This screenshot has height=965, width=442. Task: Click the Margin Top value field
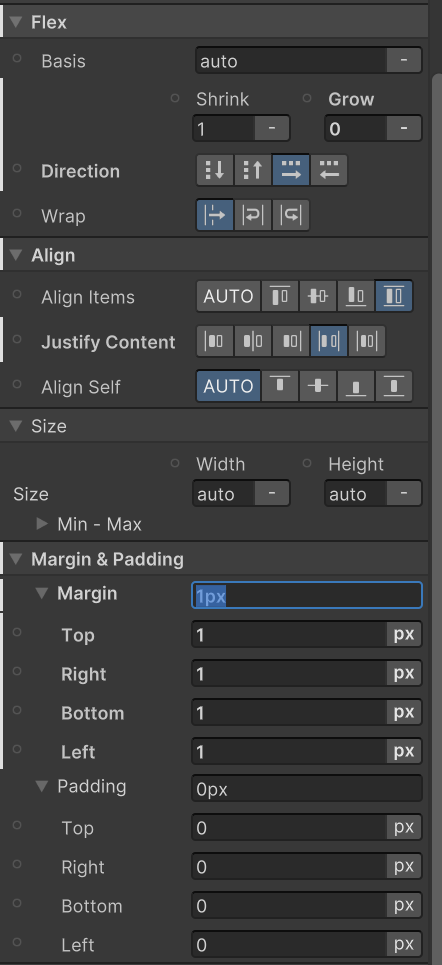point(289,635)
